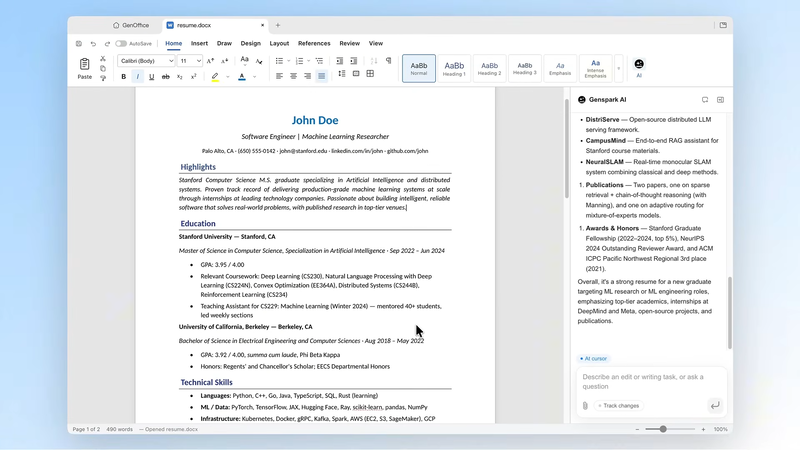Screen dimensions: 800x450
Task: Switch to the References tab
Action: pyautogui.click(x=314, y=43)
